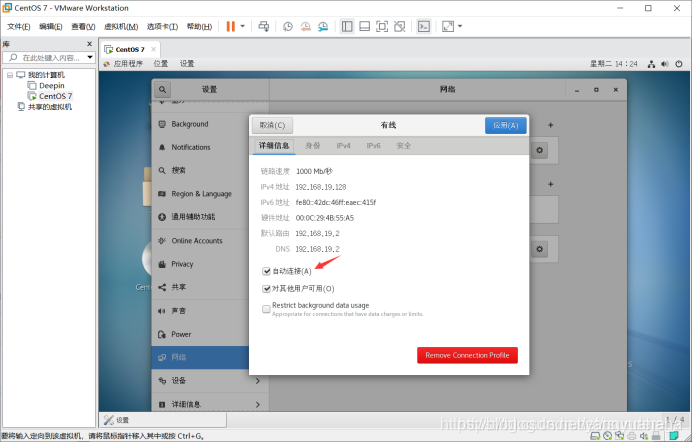Click the hard disk status icon
Screen dimensions: 692x443
(x=595, y=436)
